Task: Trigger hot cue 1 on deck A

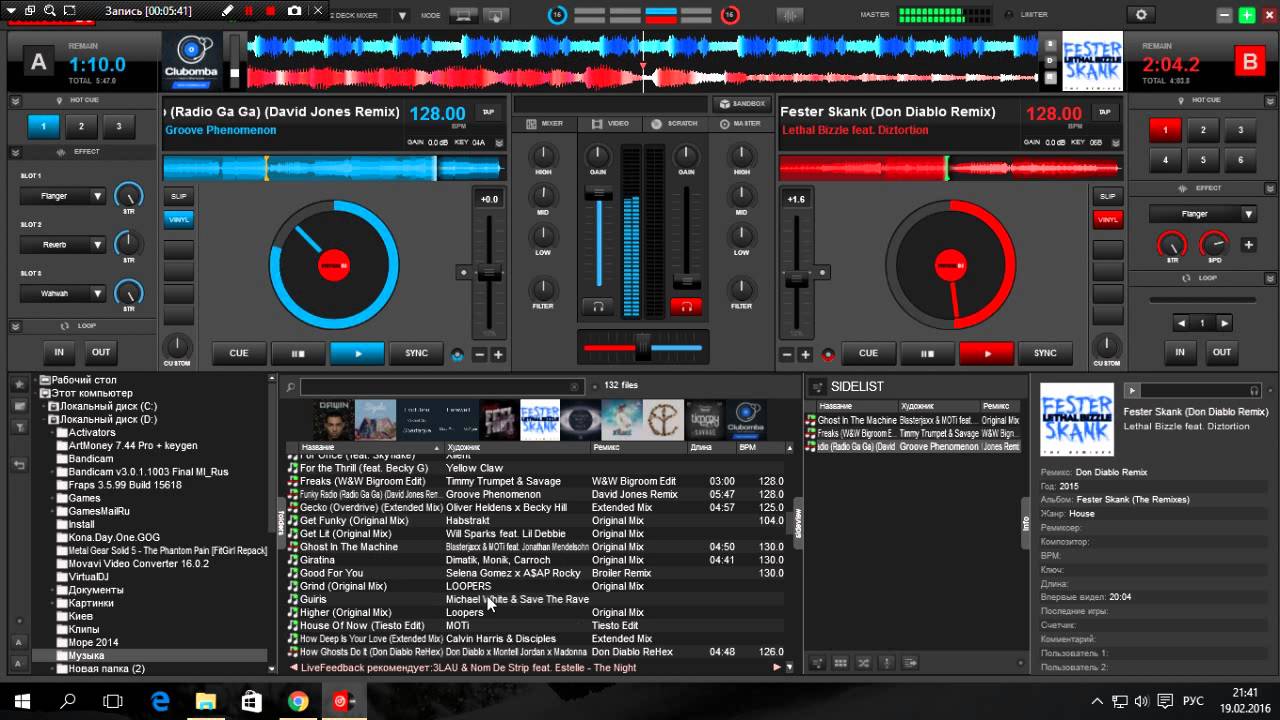Action: pos(43,126)
